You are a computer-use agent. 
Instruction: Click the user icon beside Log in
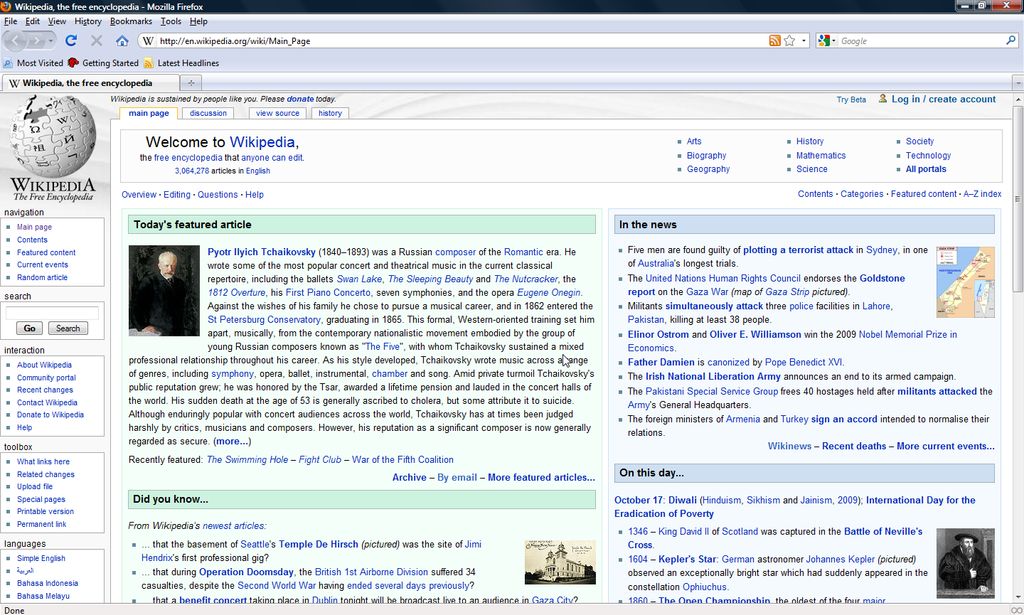coord(883,99)
